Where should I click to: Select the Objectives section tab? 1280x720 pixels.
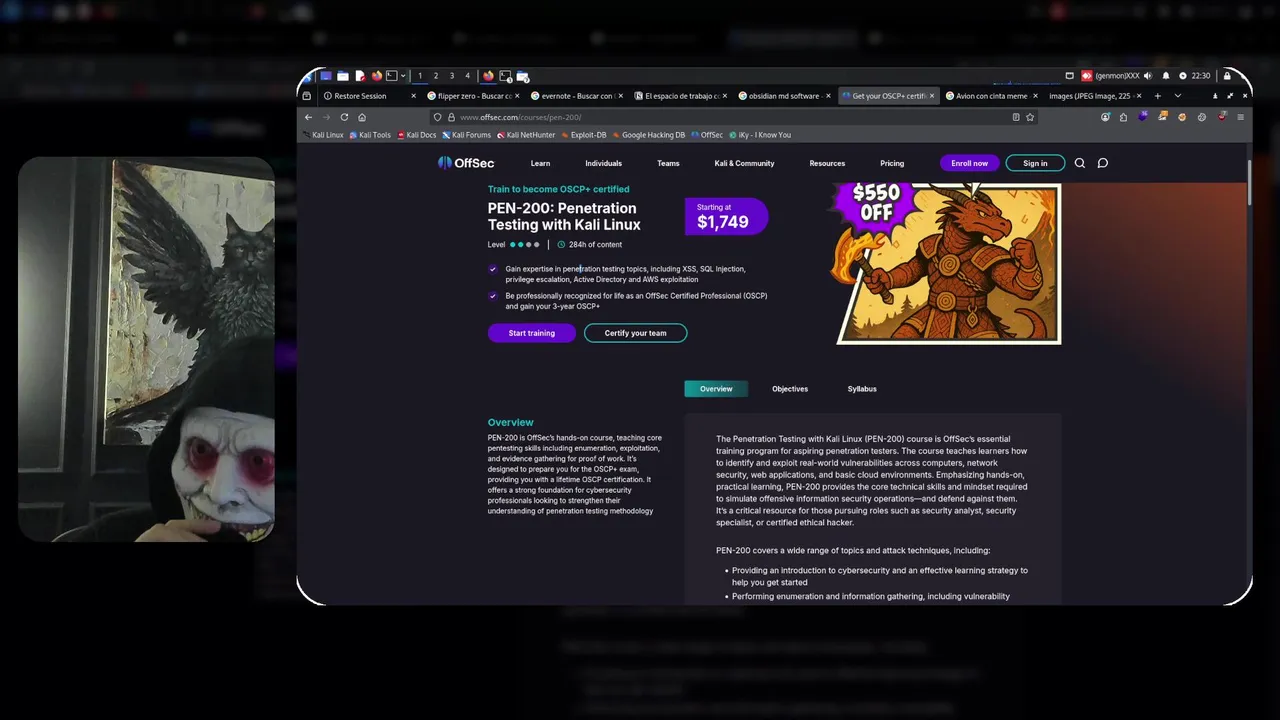(x=790, y=389)
